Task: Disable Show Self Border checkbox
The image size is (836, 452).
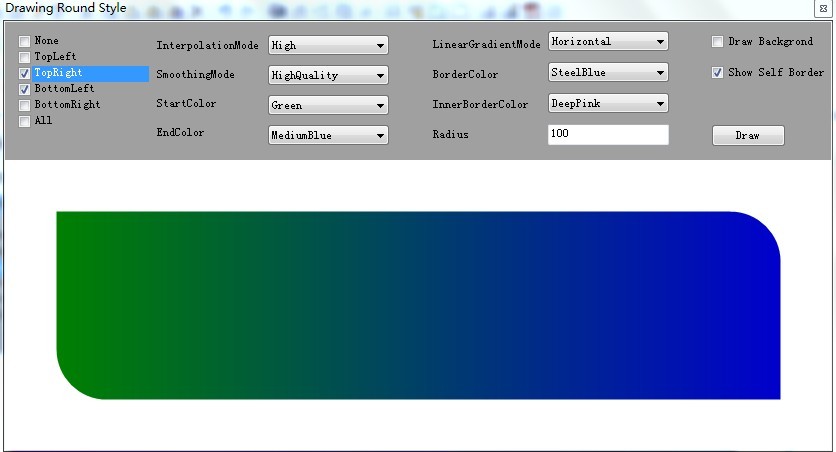Action: [718, 72]
